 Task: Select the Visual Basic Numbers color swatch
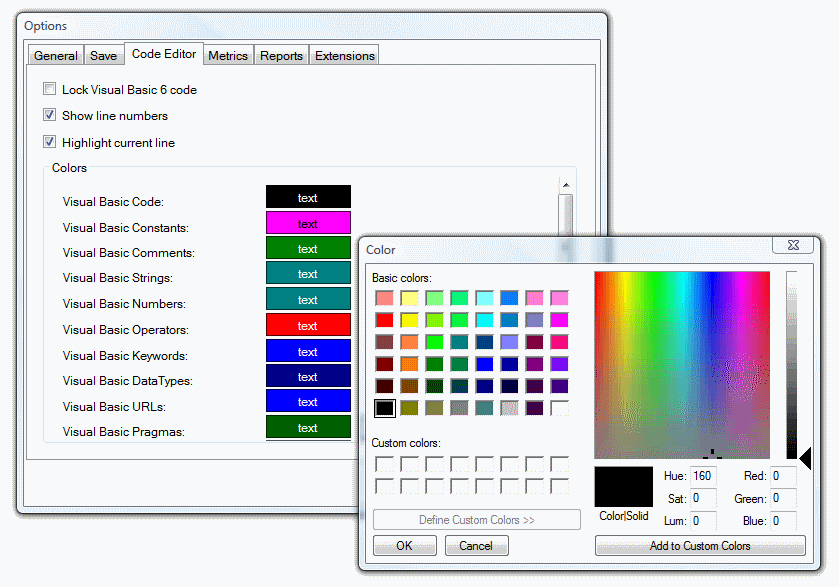[308, 299]
